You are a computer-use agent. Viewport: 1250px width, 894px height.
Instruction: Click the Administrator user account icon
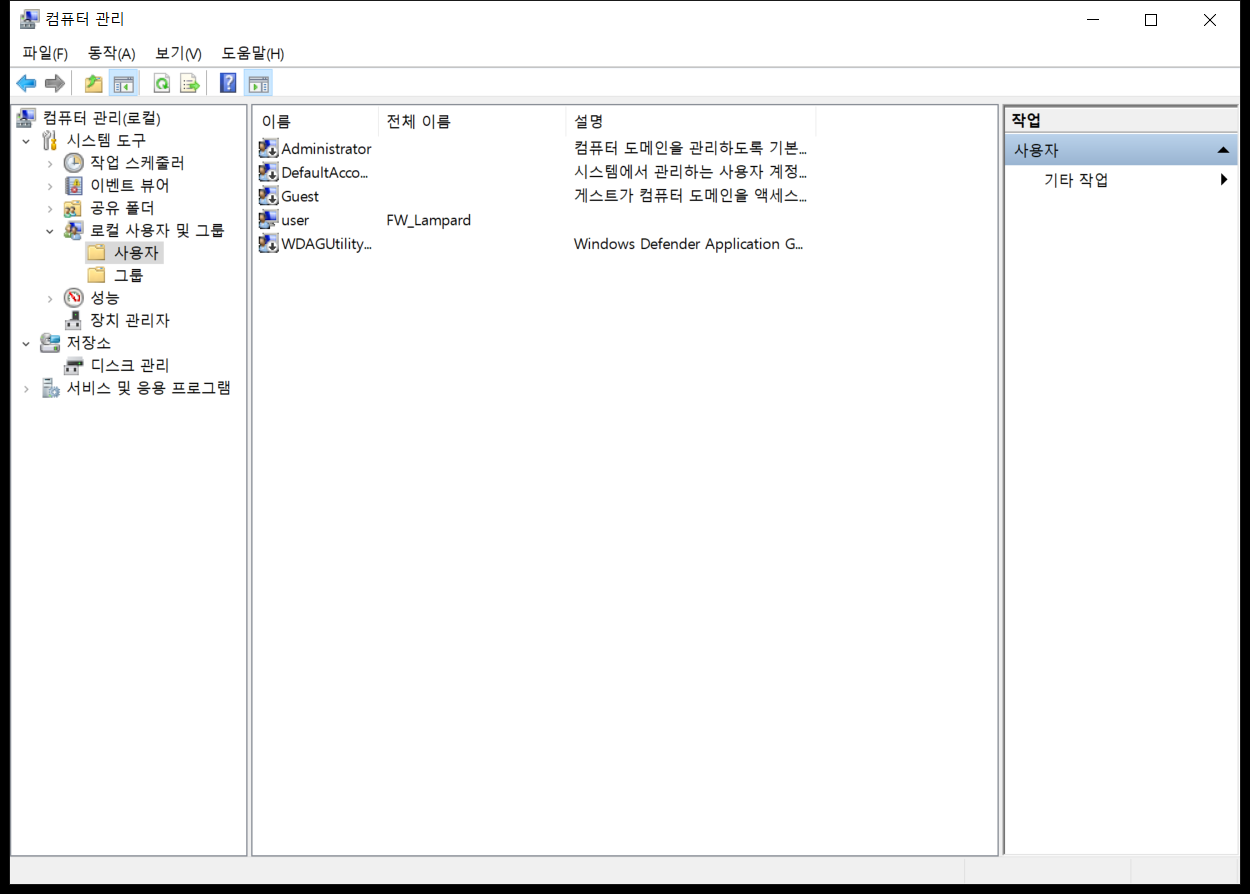click(268, 149)
